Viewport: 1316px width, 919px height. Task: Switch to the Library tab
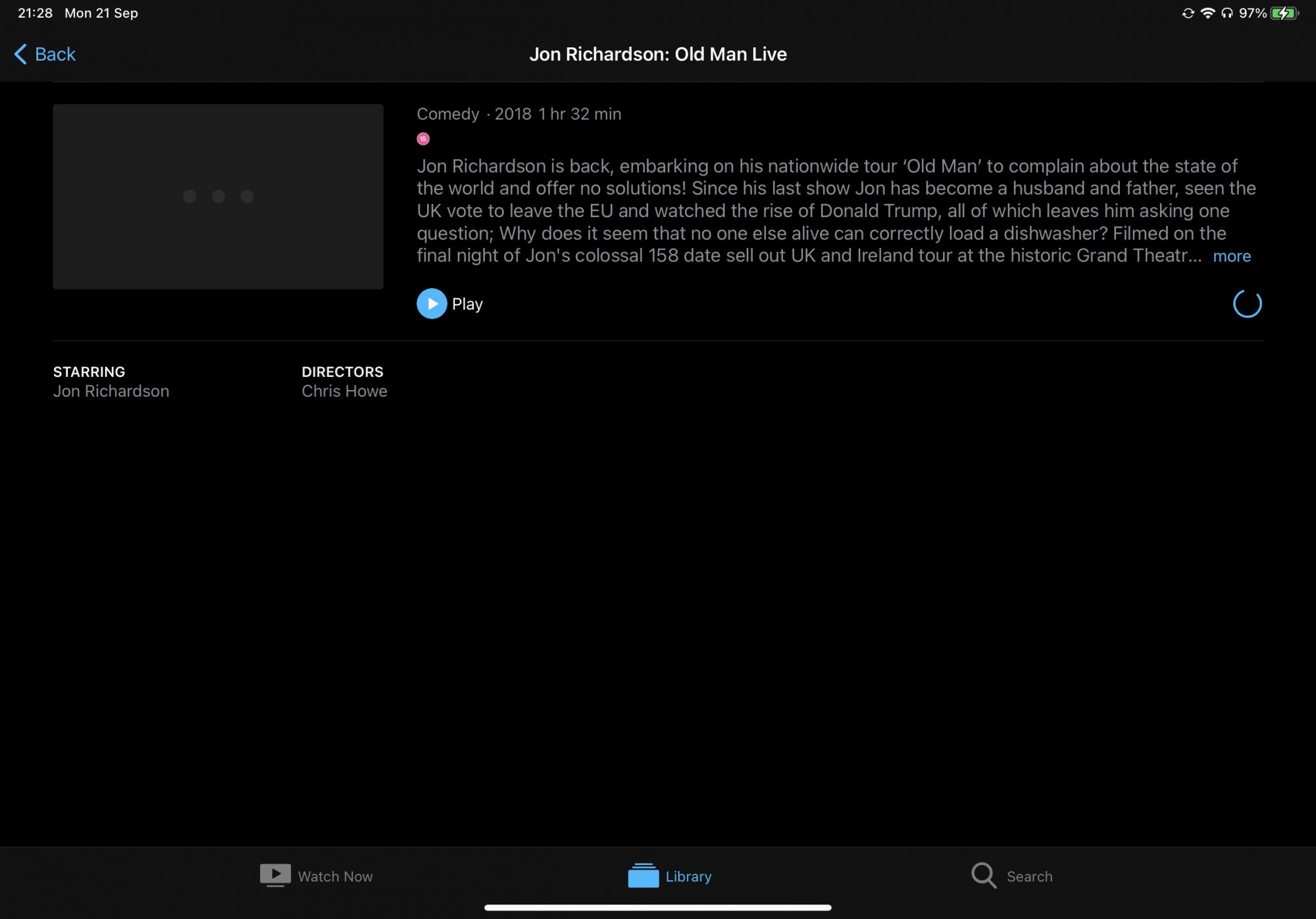point(670,876)
